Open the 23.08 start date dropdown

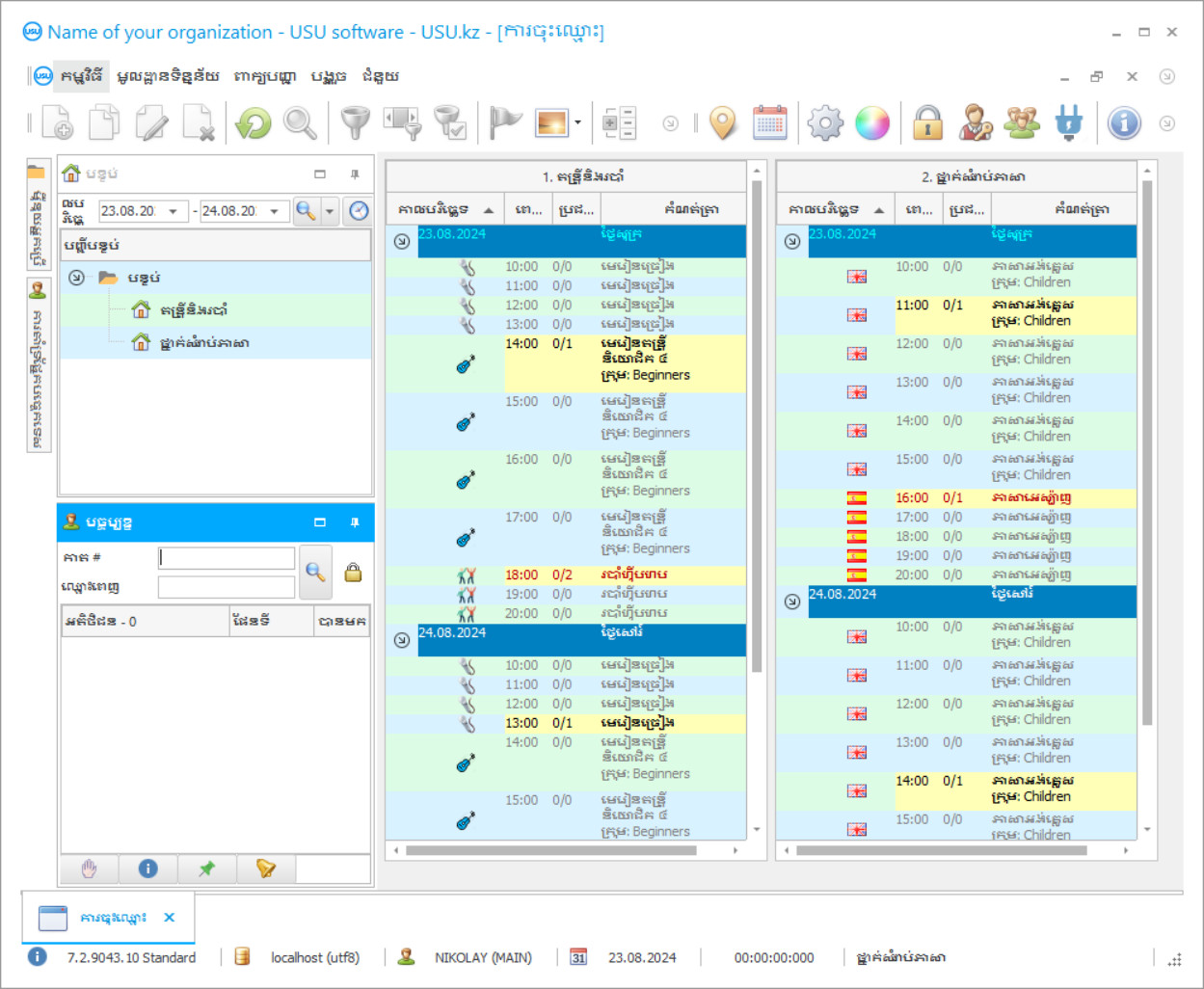174,211
